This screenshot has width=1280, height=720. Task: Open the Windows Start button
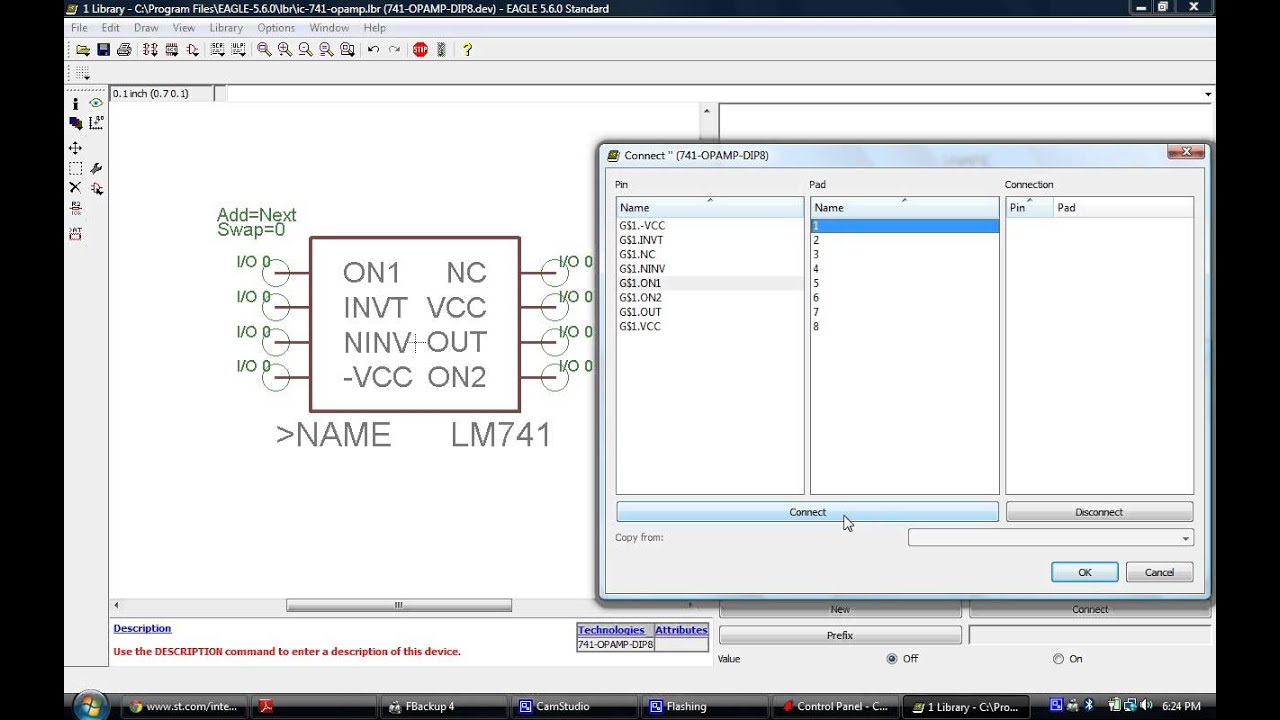(91, 705)
